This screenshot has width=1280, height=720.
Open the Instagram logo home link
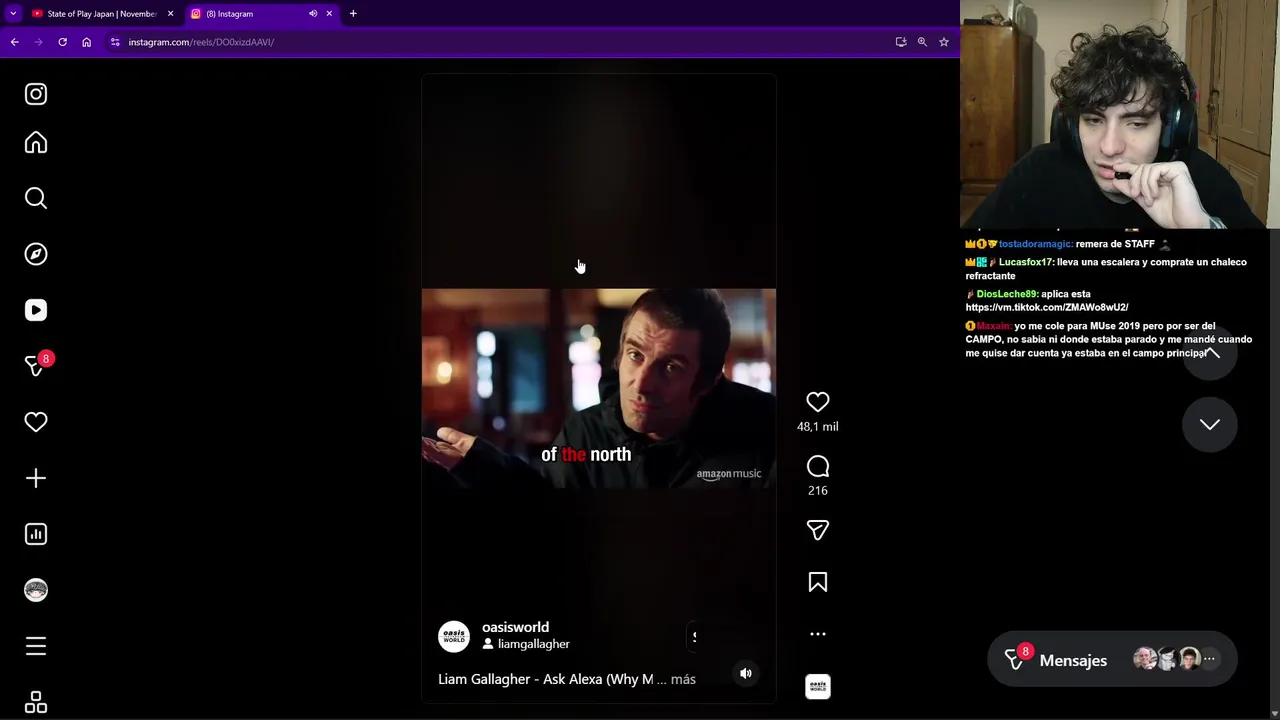(36, 94)
